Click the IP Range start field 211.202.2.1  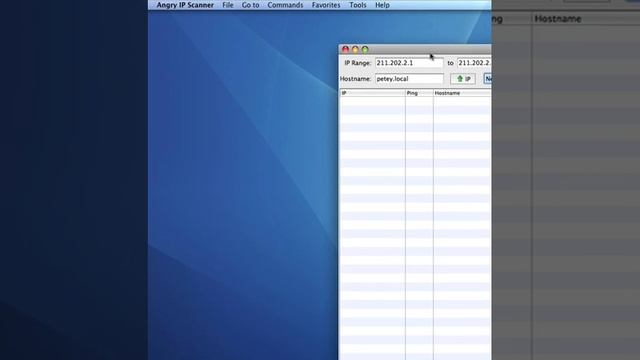pos(409,63)
